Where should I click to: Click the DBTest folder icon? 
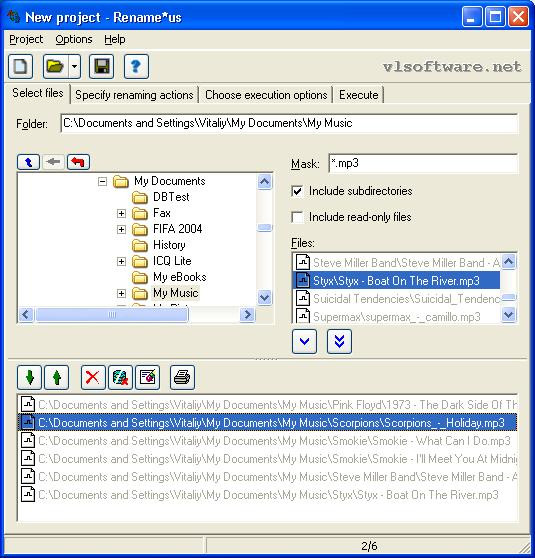pos(140,197)
